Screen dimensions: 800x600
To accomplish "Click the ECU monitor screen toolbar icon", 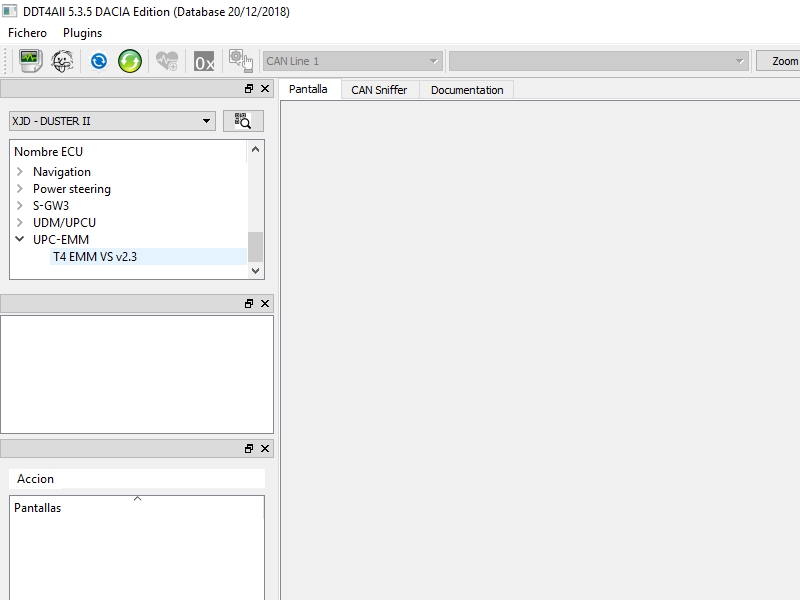I will [x=30, y=61].
